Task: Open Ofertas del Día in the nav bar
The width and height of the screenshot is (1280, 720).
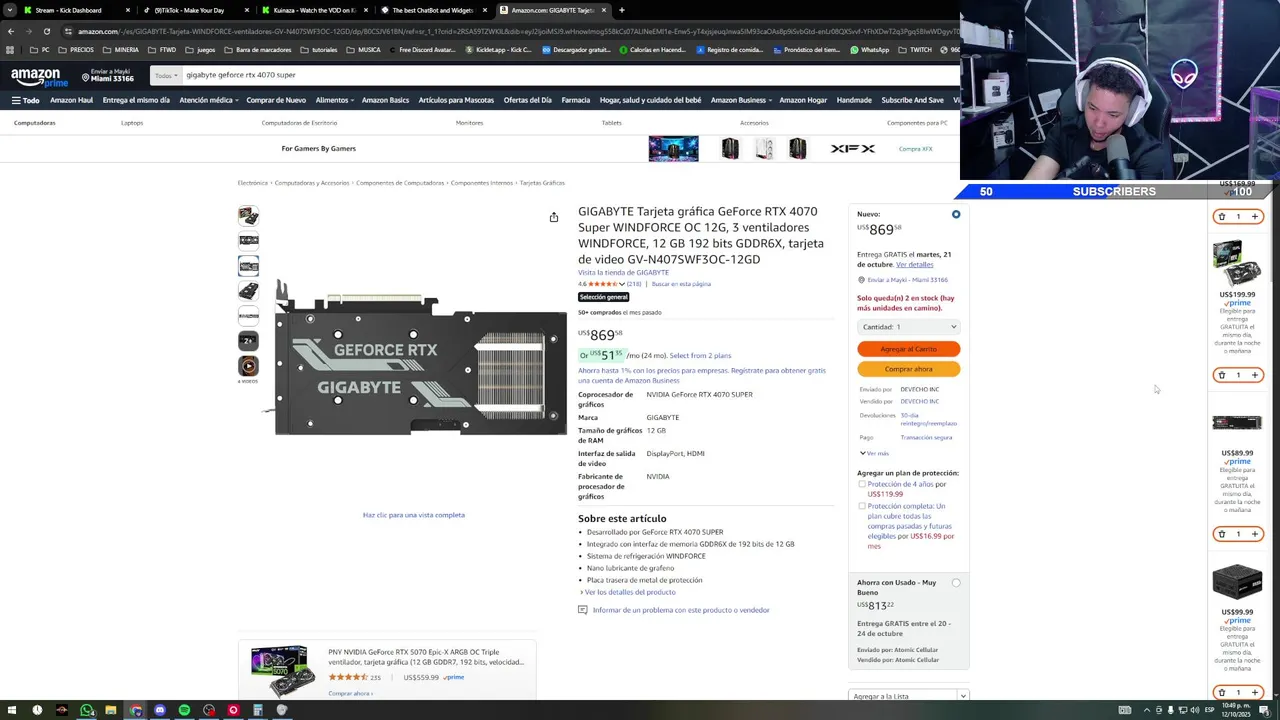Action: point(527,100)
